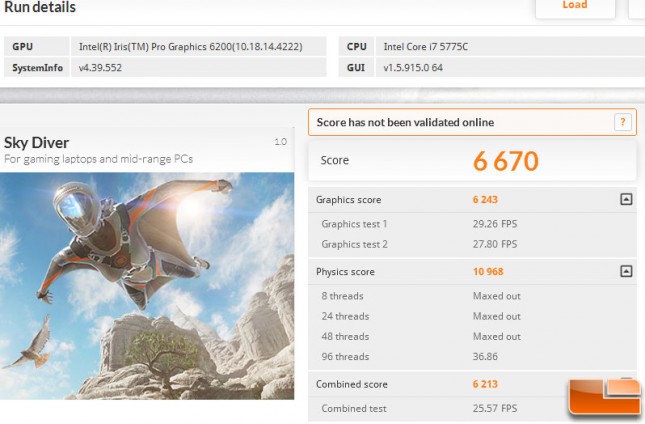
Task: Select the Graphics score row label
Action: pos(348,199)
